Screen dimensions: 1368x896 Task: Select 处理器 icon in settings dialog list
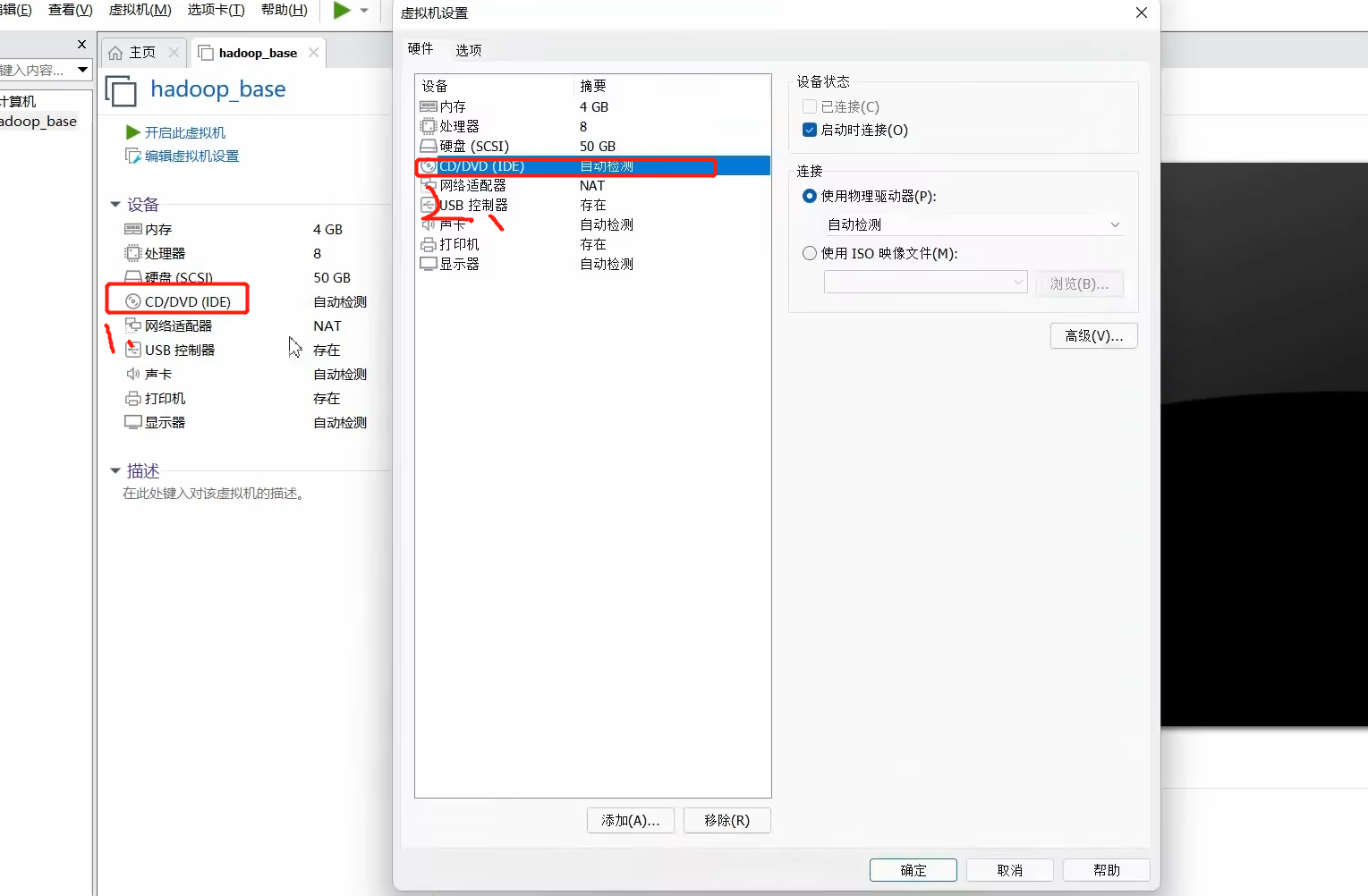(429, 126)
